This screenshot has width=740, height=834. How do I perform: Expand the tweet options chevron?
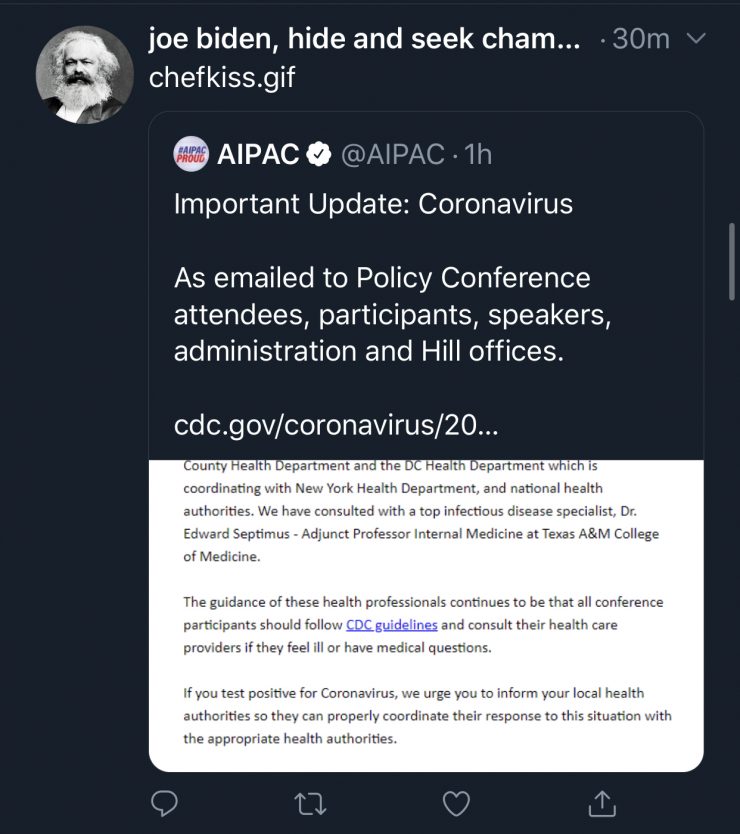[698, 39]
